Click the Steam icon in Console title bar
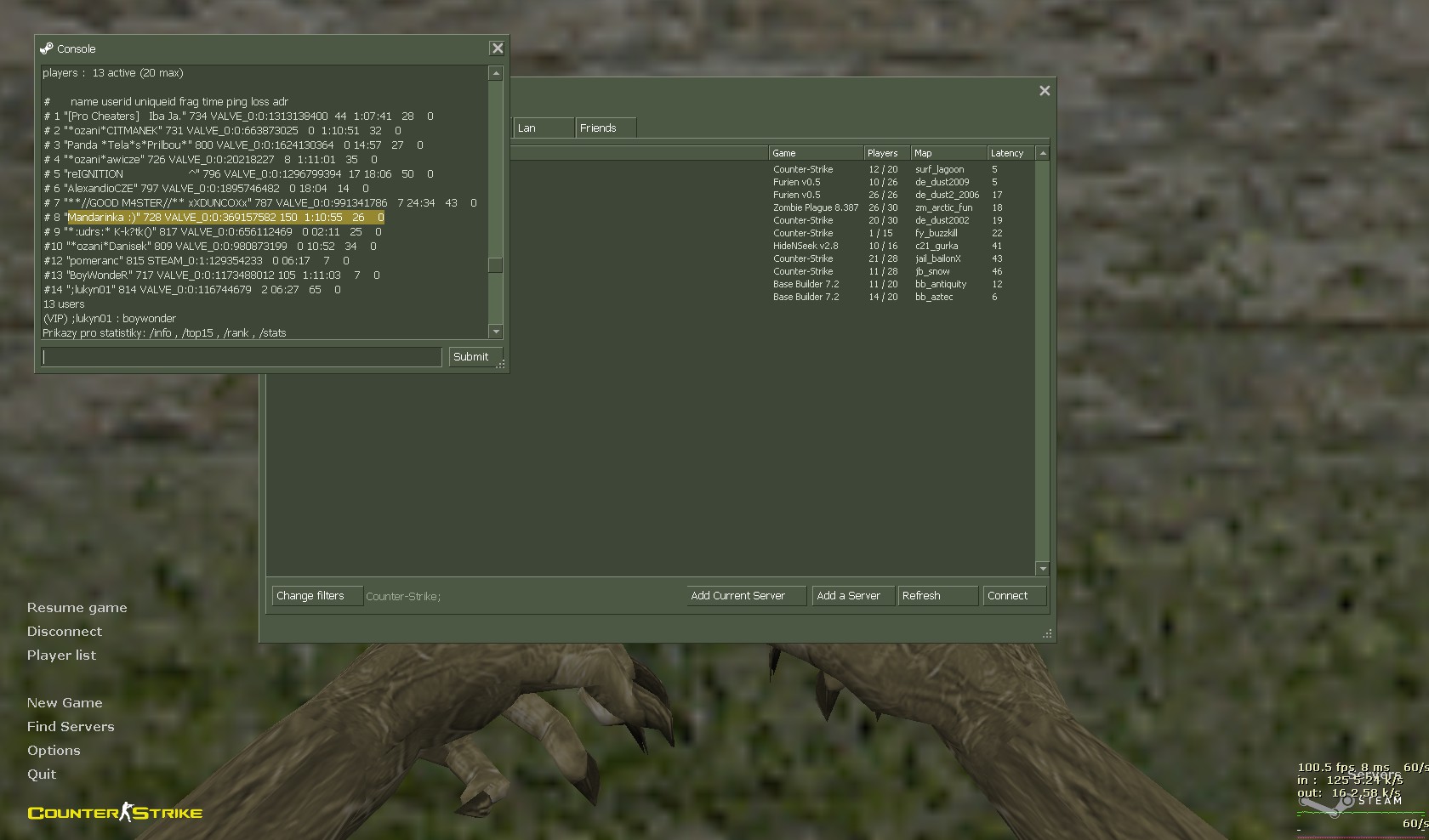 point(47,48)
